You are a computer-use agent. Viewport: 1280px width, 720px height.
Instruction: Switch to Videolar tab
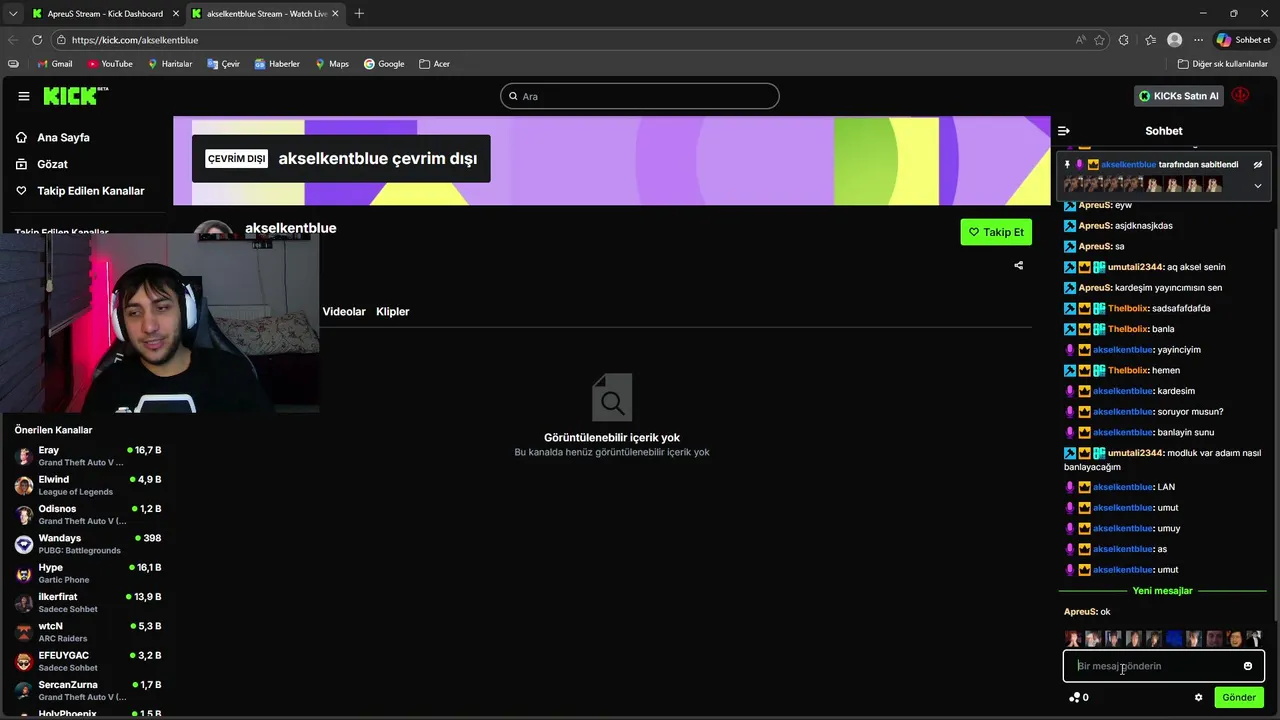[x=344, y=312]
